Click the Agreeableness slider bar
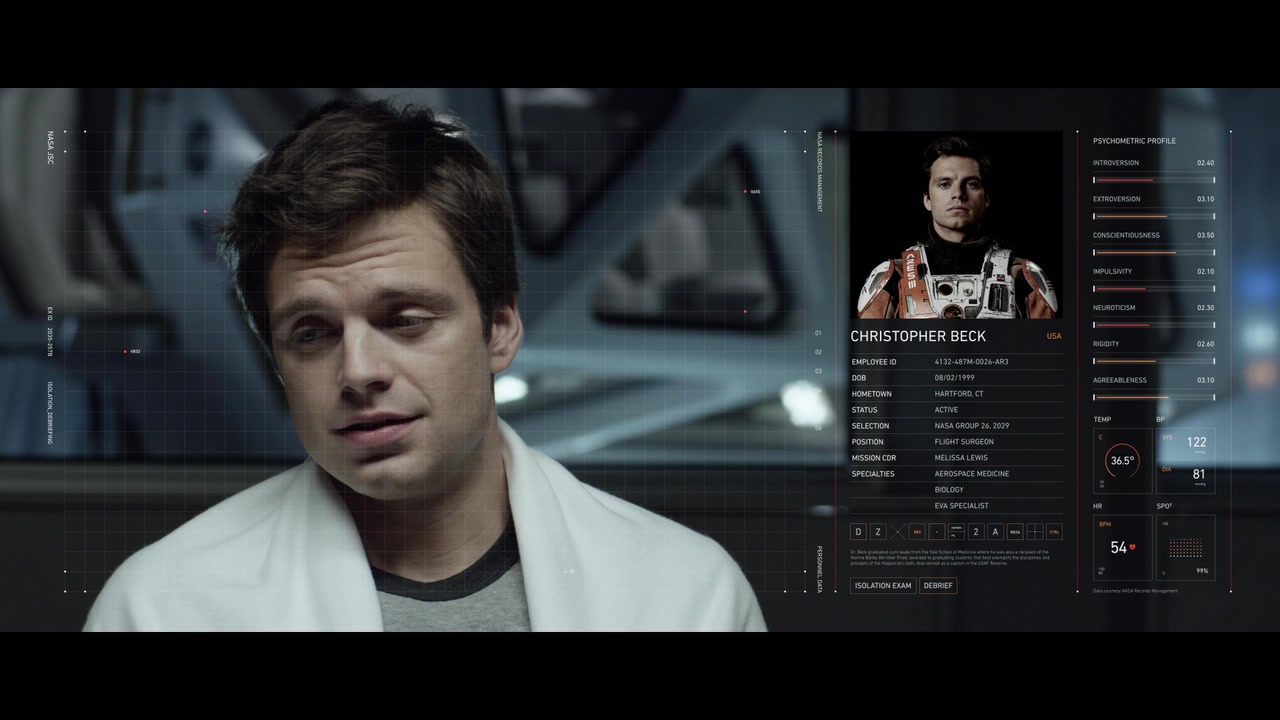Viewport: 1280px width, 720px height. pos(1154,397)
